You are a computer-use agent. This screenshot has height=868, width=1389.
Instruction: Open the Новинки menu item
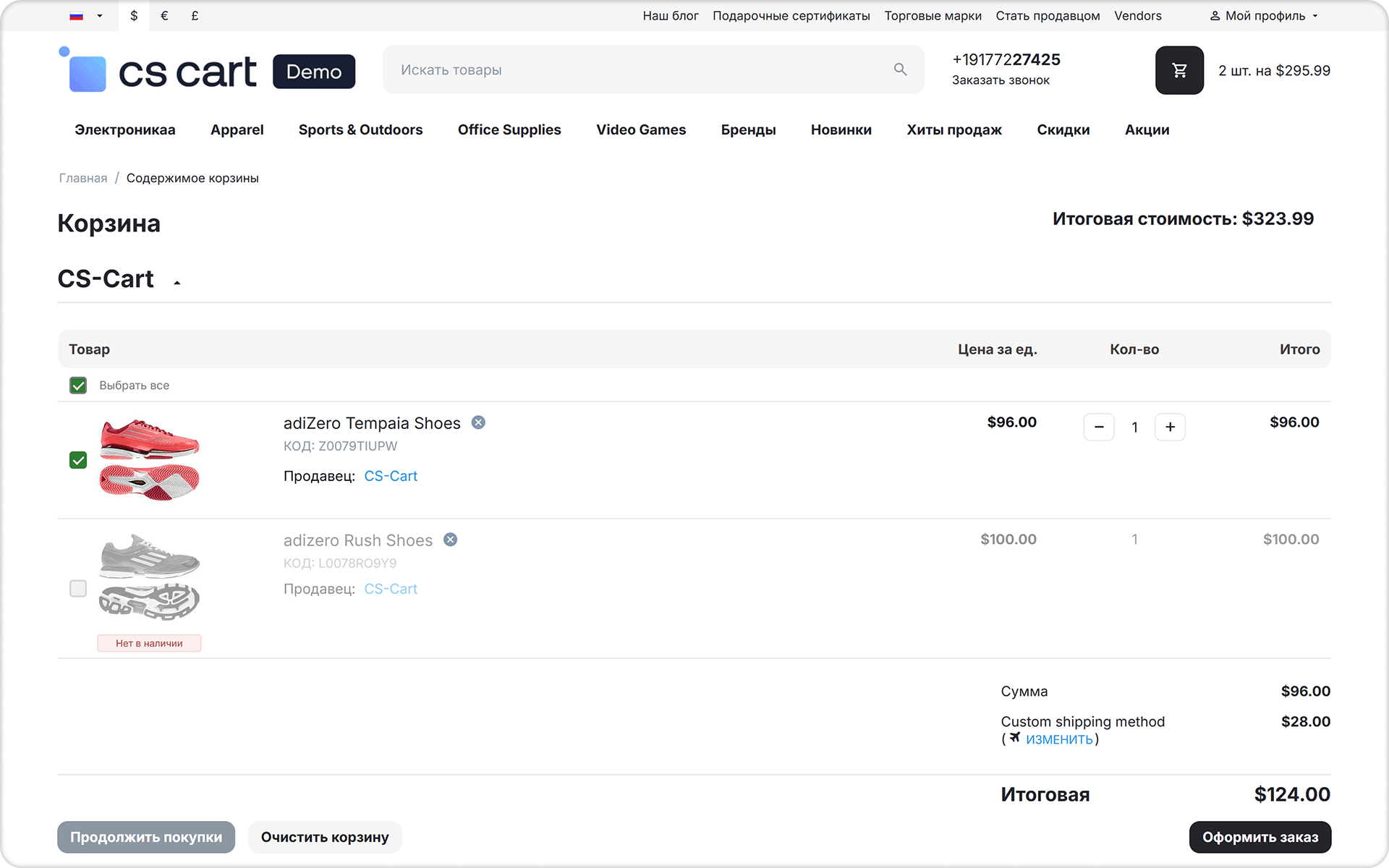(x=841, y=130)
